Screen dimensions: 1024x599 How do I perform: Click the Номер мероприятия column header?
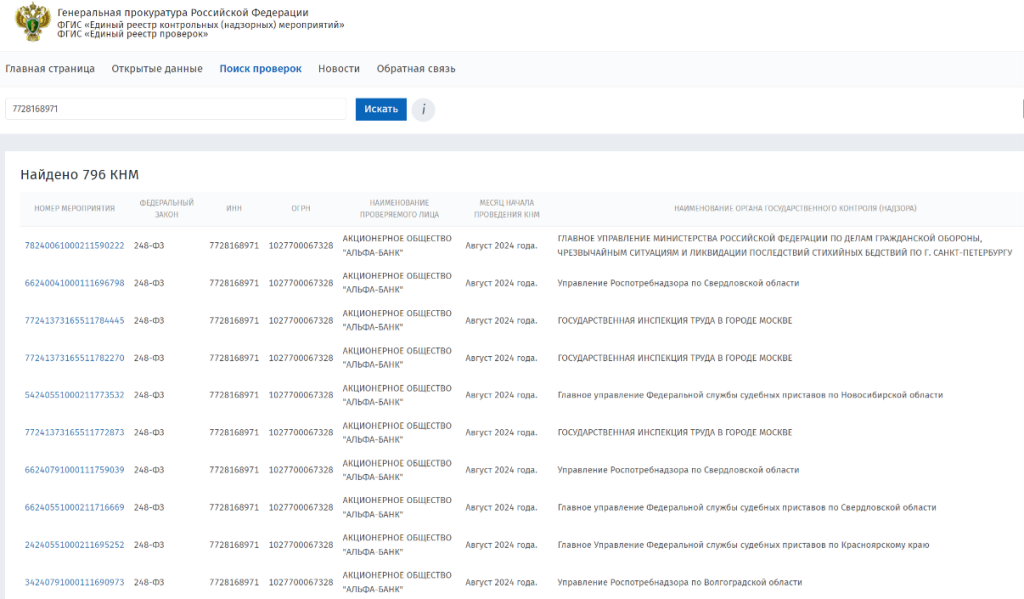(74, 209)
